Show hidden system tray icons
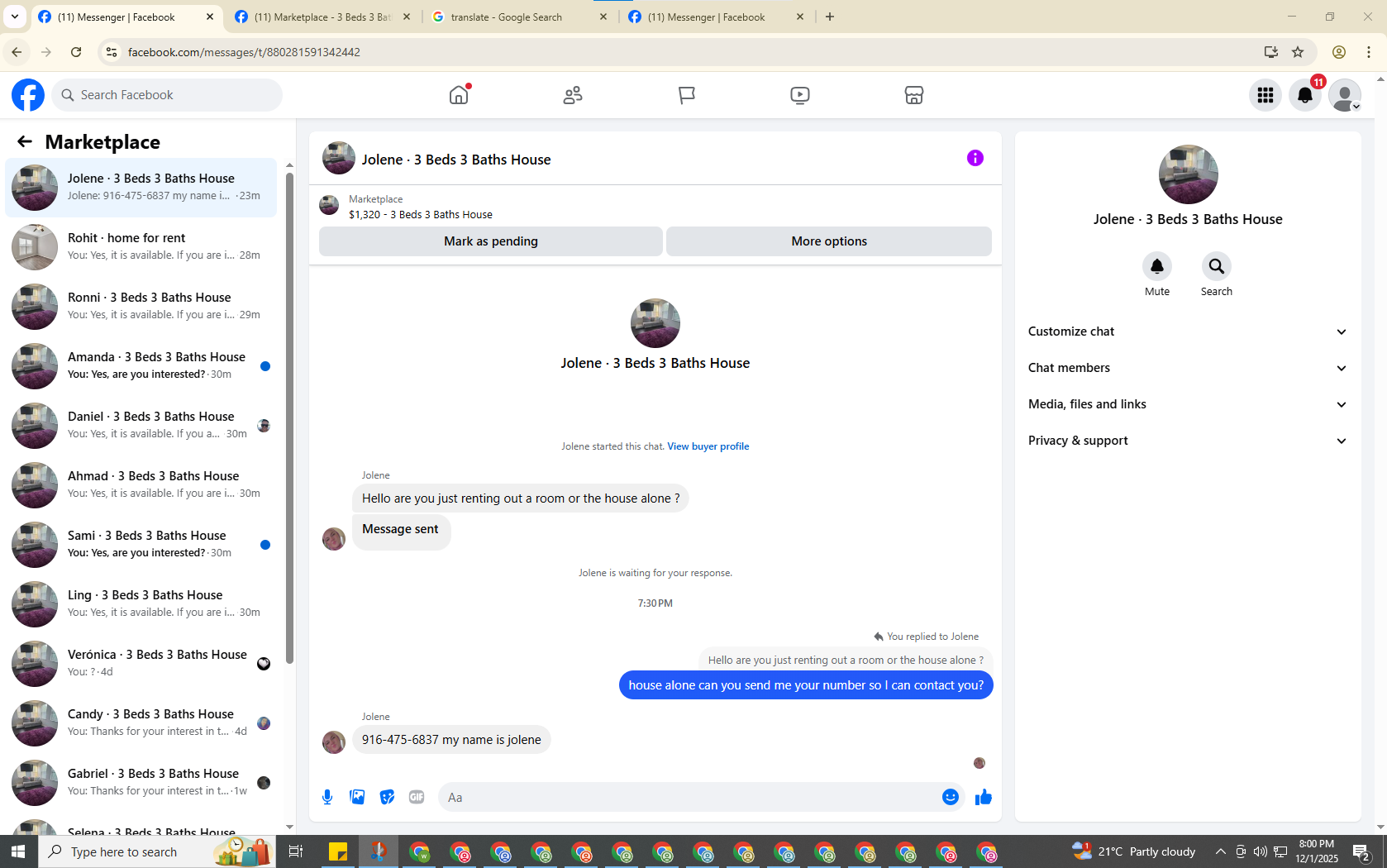1387x868 pixels. 1220,851
